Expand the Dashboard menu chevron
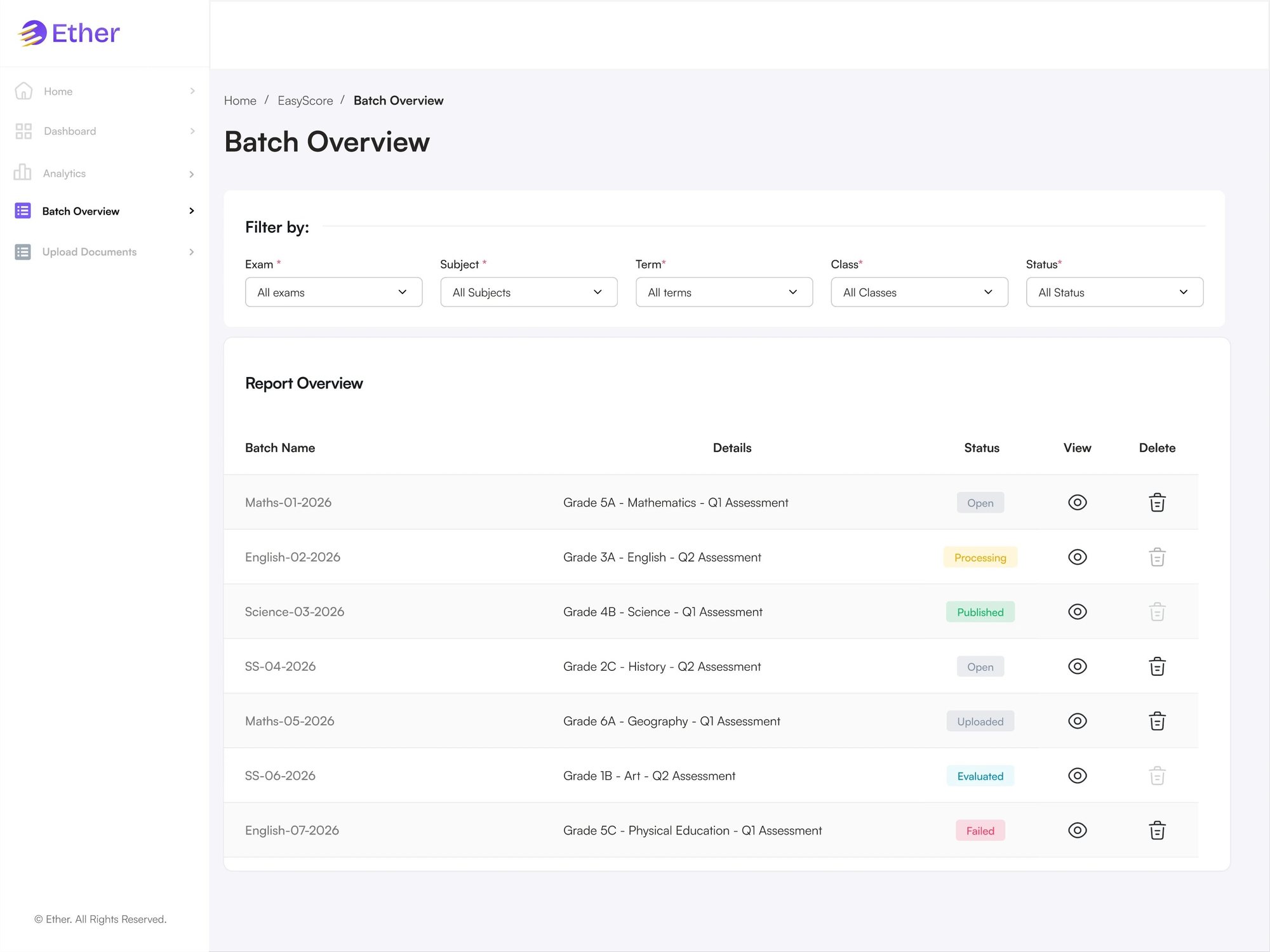This screenshot has height=952, width=1270. (x=192, y=131)
